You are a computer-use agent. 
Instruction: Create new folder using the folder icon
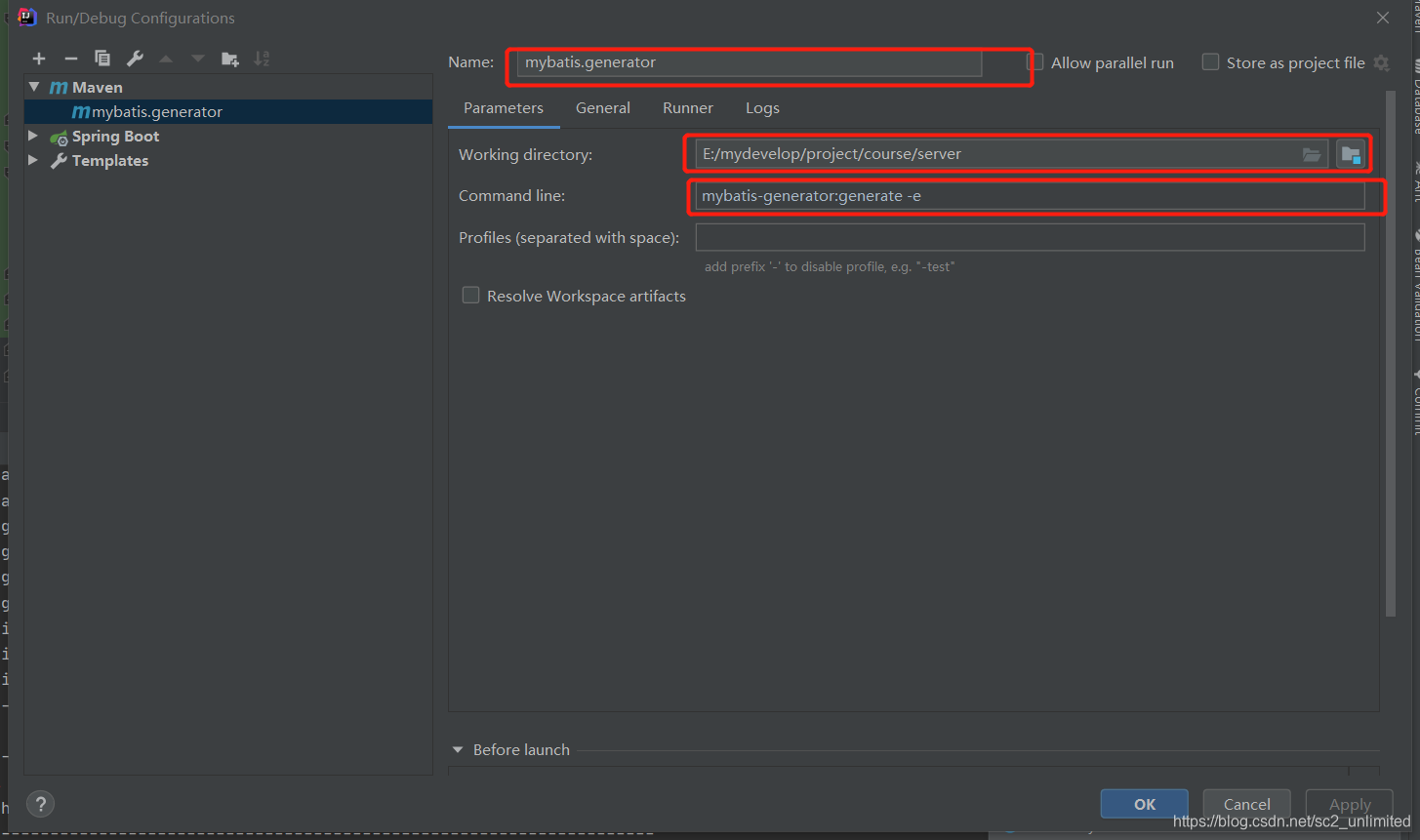pos(230,59)
